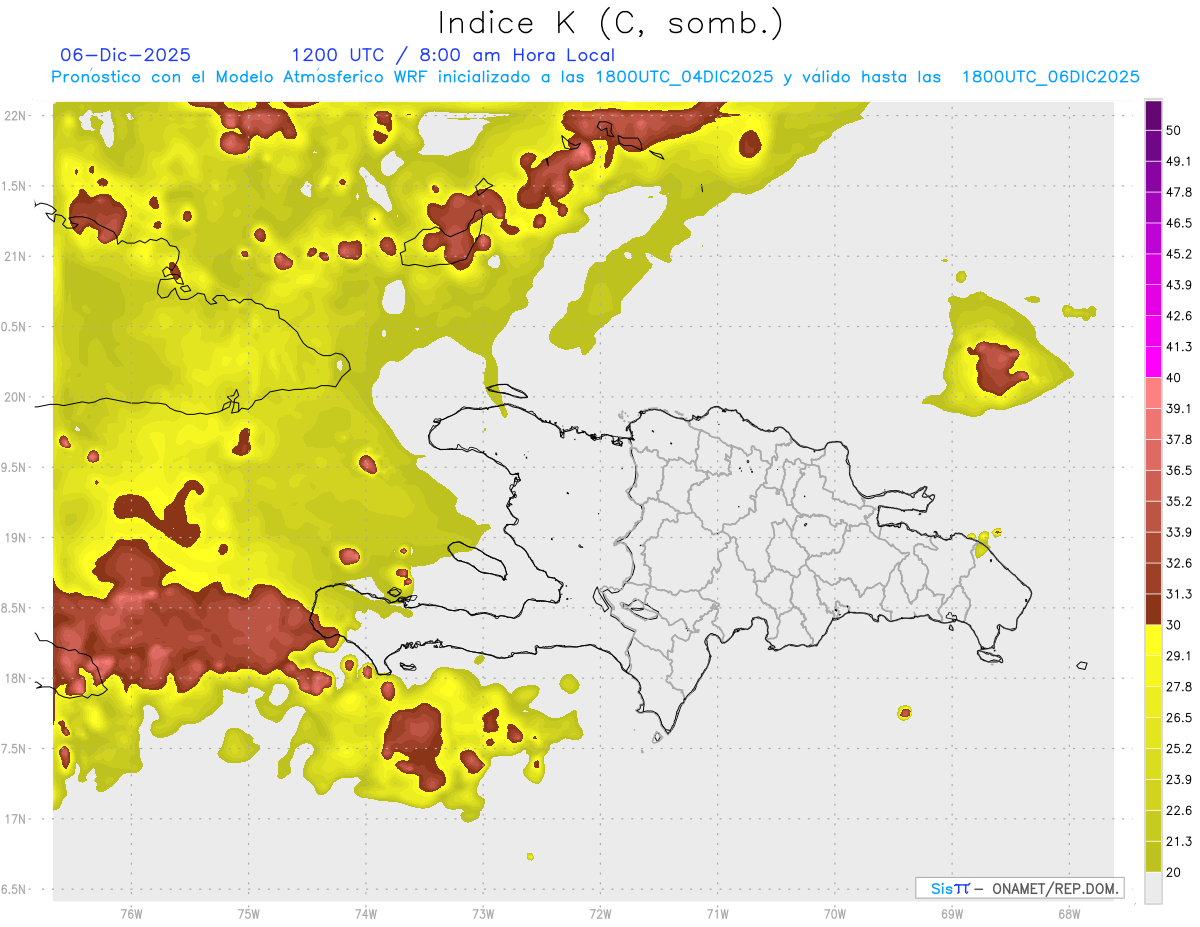Viewport: 1200px width, 927px height.
Task: Click the 'Pronostico con el Modelo Atmosferico WRF' line
Action: (x=595, y=77)
